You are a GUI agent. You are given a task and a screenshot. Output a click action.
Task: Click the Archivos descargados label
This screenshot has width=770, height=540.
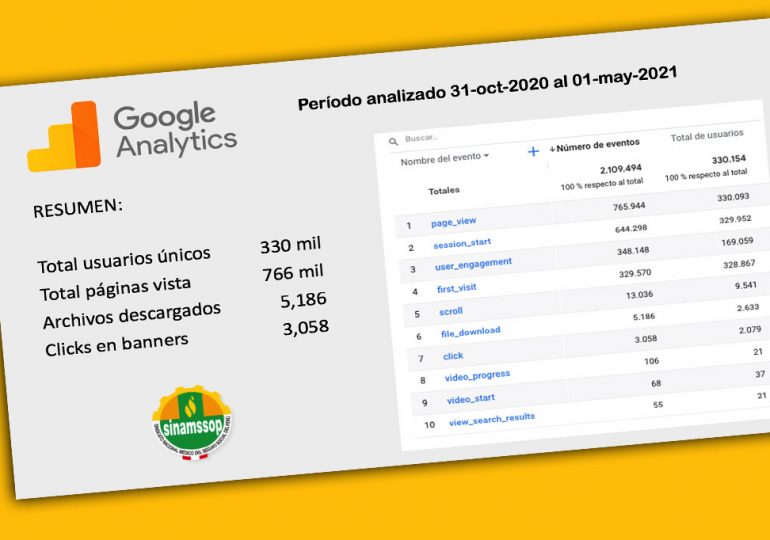pyautogui.click(x=132, y=316)
